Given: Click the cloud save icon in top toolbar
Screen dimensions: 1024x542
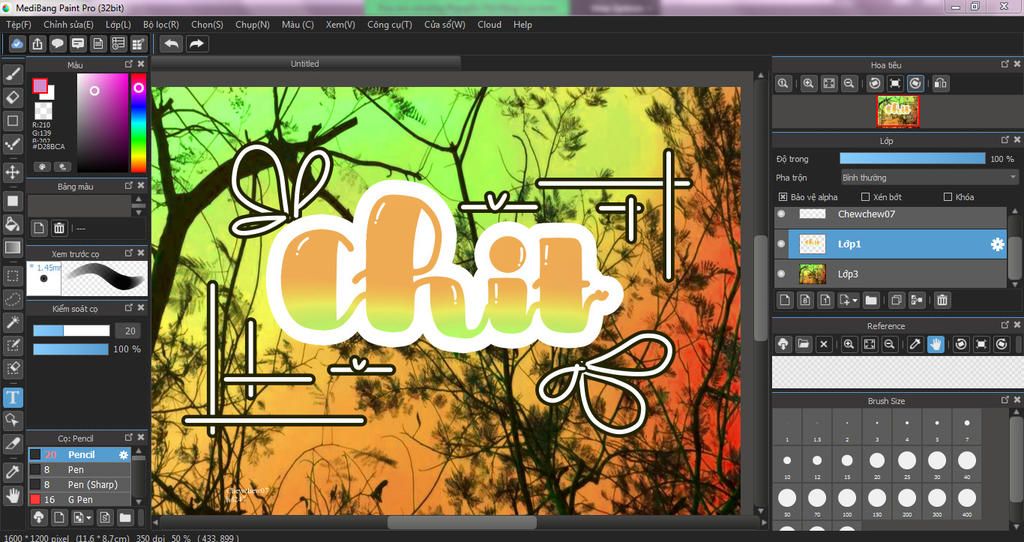Looking at the screenshot, I should pos(18,44).
